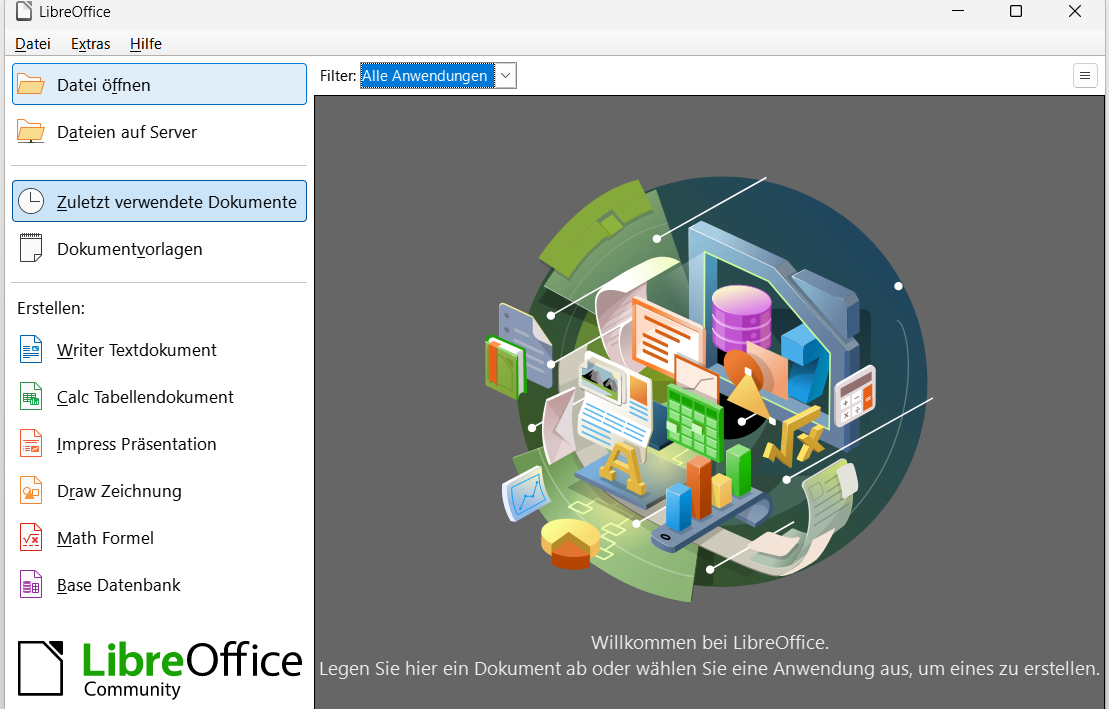1109x709 pixels.
Task: Open the Datei menu
Action: pyautogui.click(x=33, y=44)
